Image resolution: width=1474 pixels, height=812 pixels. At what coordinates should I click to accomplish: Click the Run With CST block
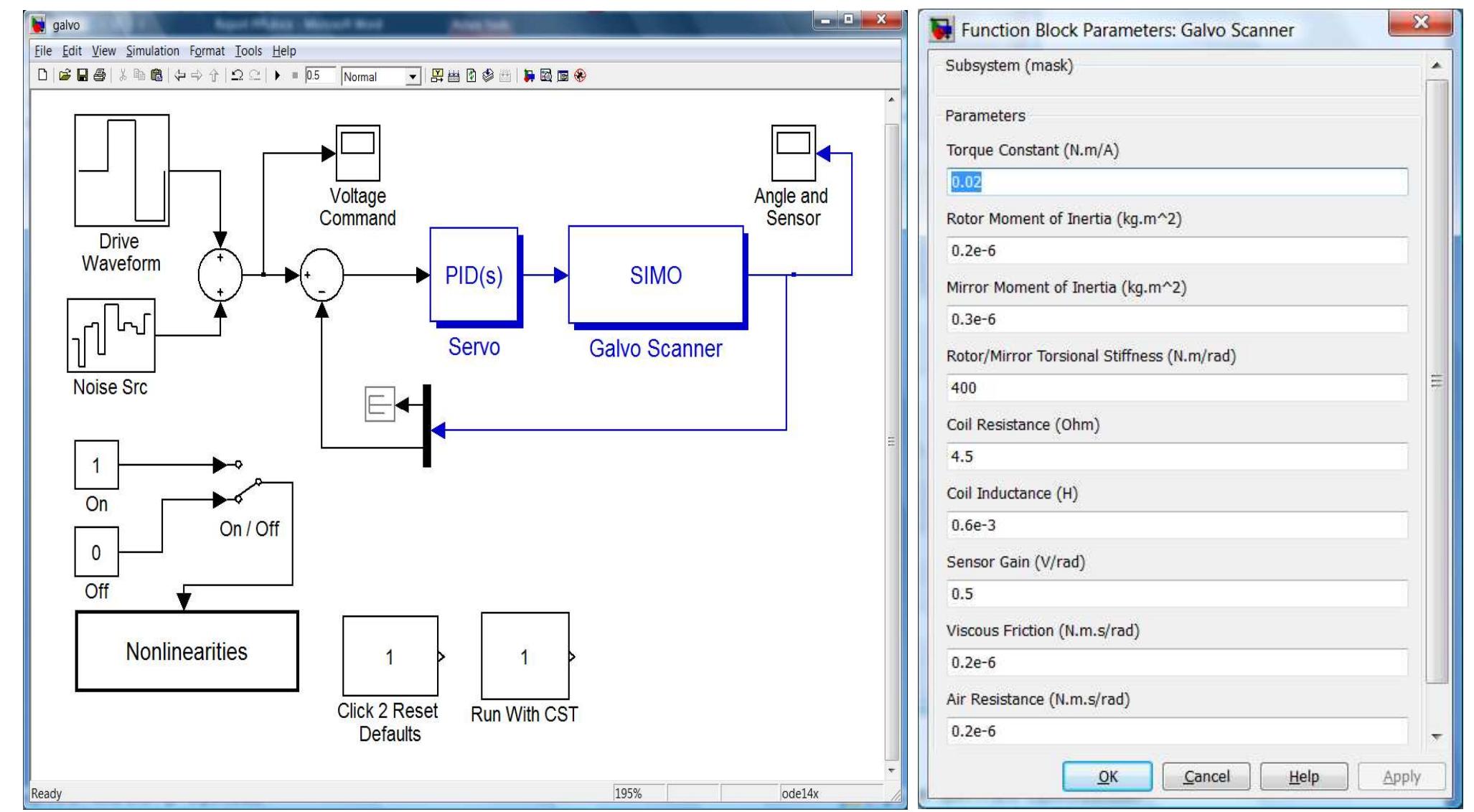tap(525, 656)
